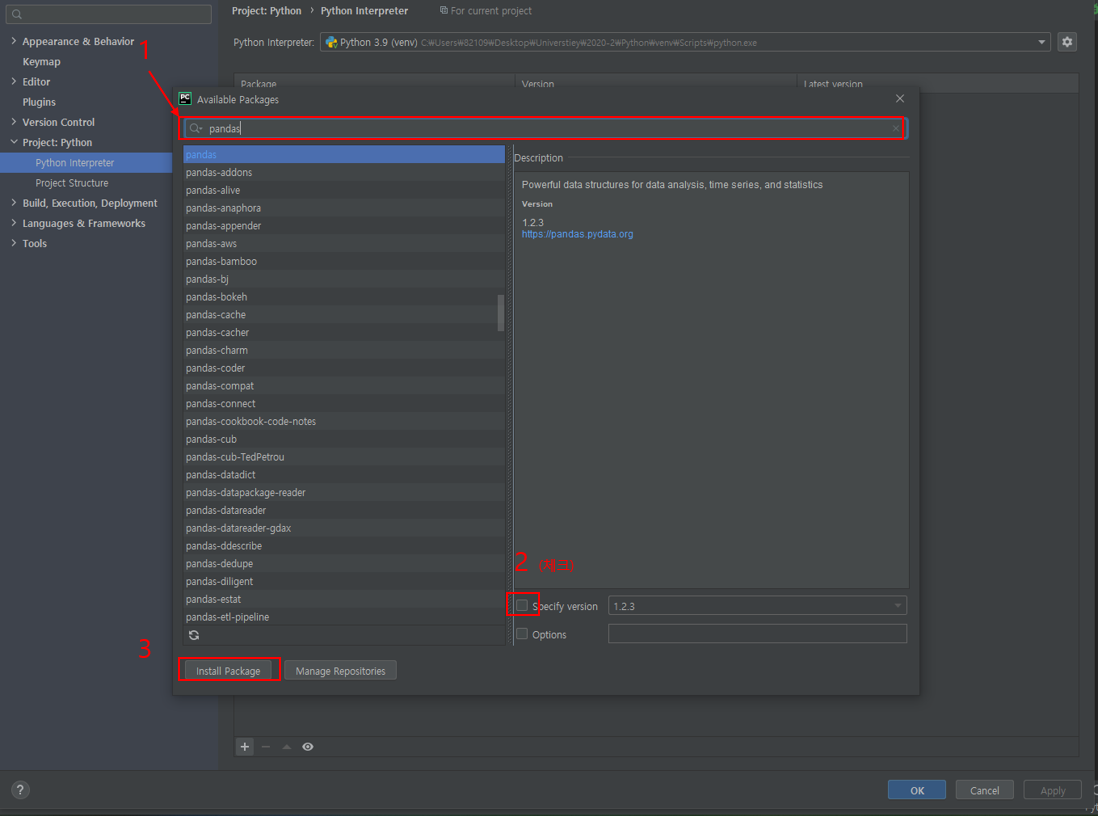The width and height of the screenshot is (1099, 816).
Task: Expand Build, Execution, Deployment
Action: tap(13, 203)
